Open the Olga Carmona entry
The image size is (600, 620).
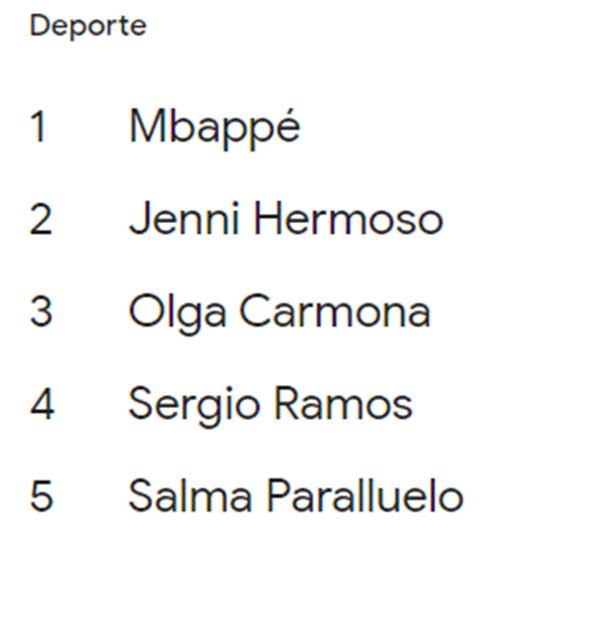click(279, 312)
